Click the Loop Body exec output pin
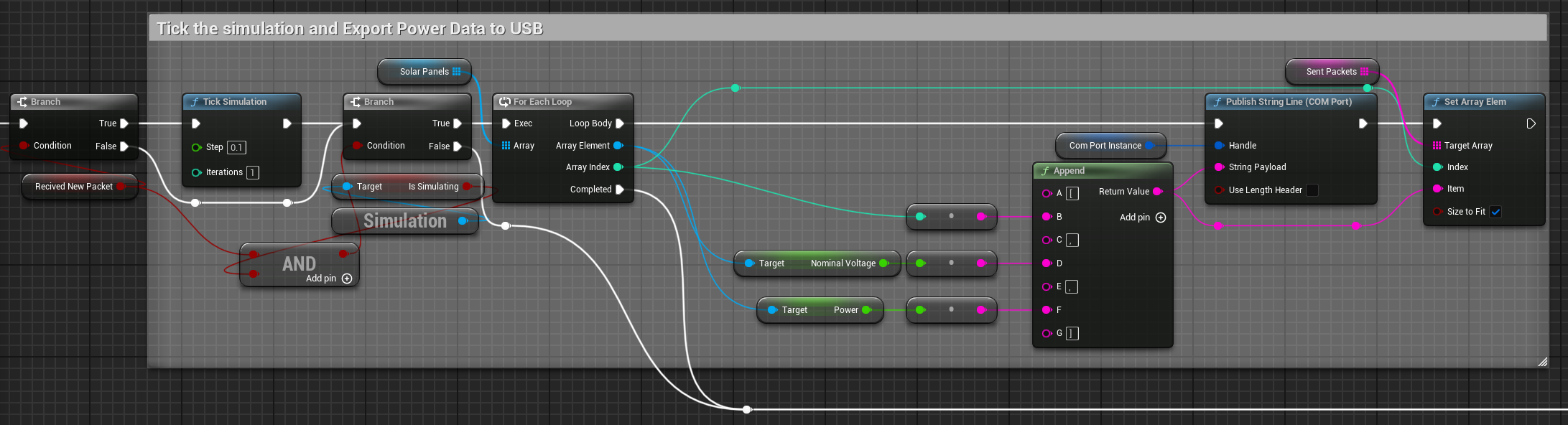Image resolution: width=1568 pixels, height=425 pixels. [620, 123]
